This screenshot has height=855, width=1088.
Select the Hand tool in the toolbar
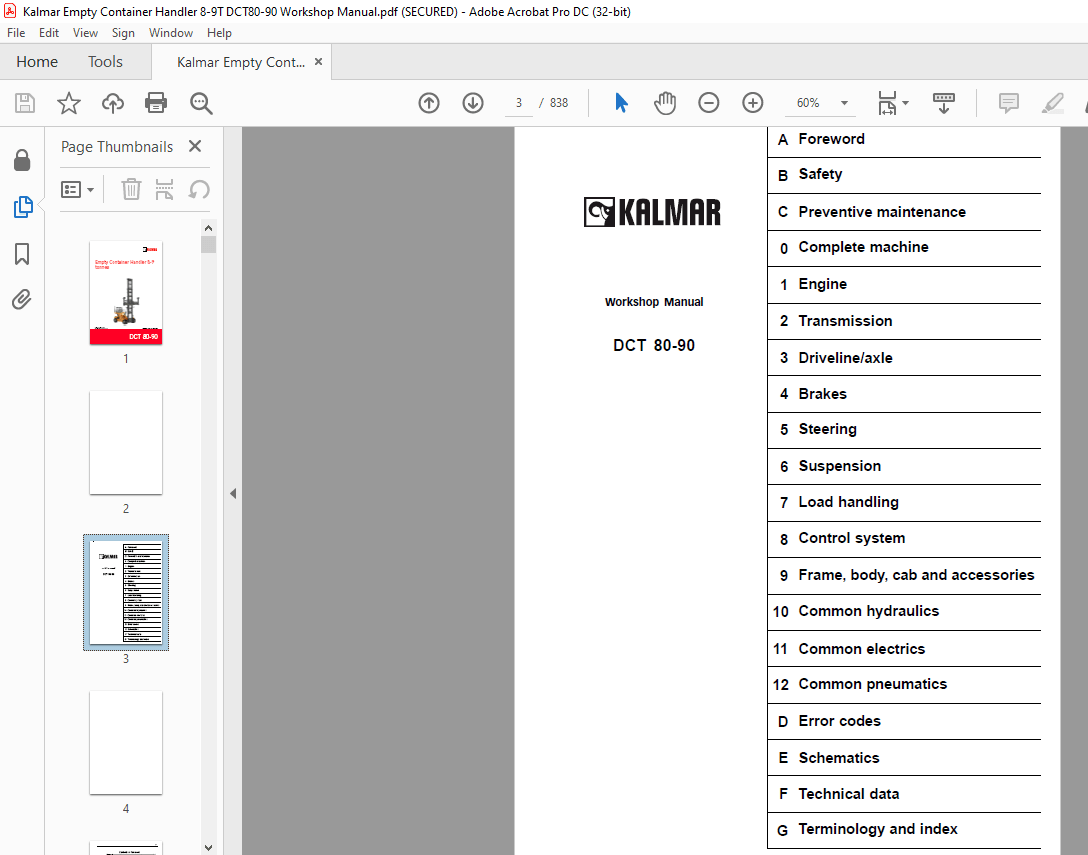[x=664, y=103]
